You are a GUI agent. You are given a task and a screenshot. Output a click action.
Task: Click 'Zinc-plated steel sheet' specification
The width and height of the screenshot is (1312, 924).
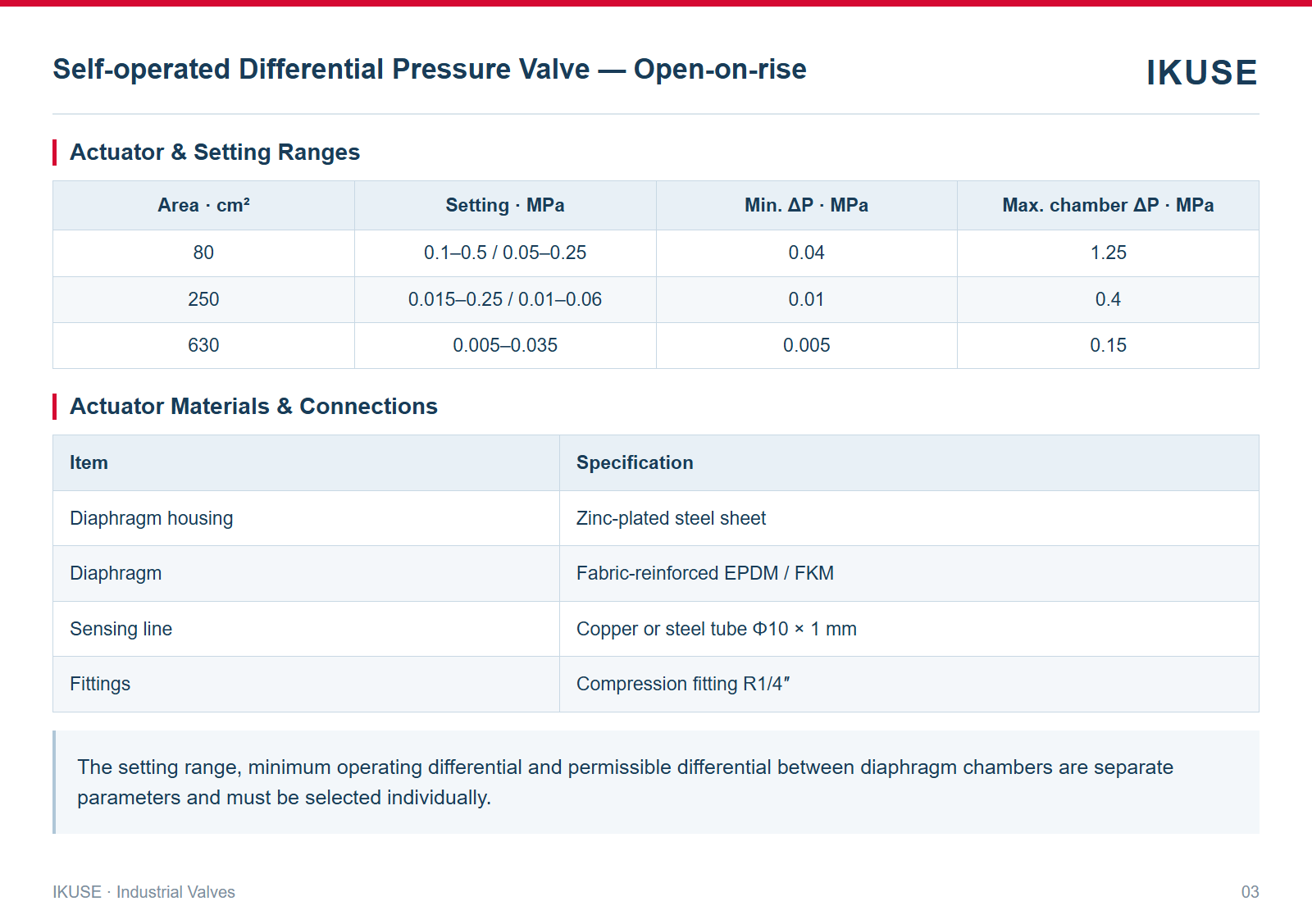pos(671,518)
